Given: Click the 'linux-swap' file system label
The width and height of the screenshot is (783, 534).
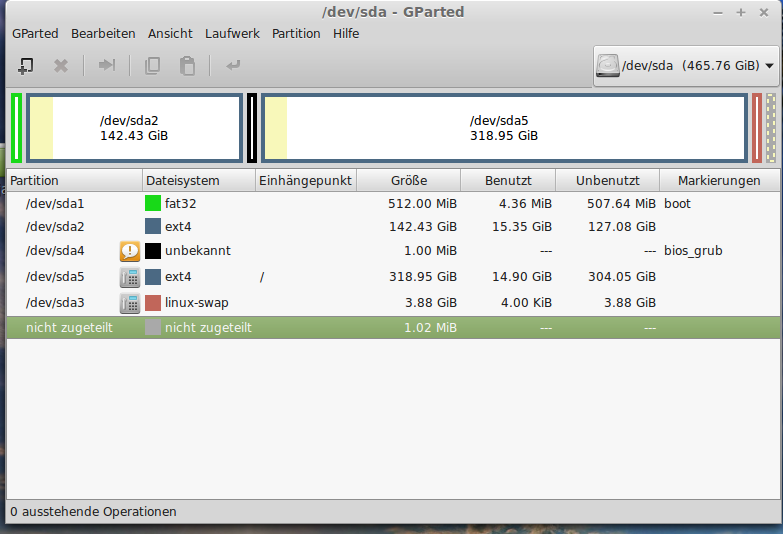Looking at the screenshot, I should click(x=197, y=303).
